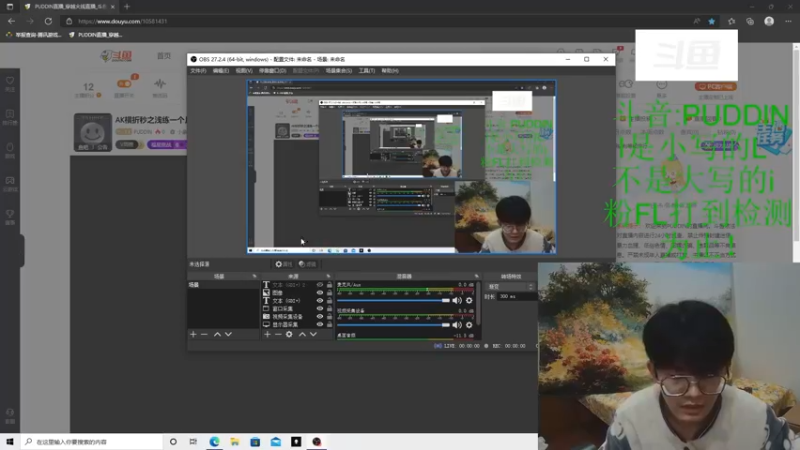Image resolution: width=800 pixels, height=450 pixels.
Task: Open the scene transition type dropdown
Action: (x=510, y=287)
